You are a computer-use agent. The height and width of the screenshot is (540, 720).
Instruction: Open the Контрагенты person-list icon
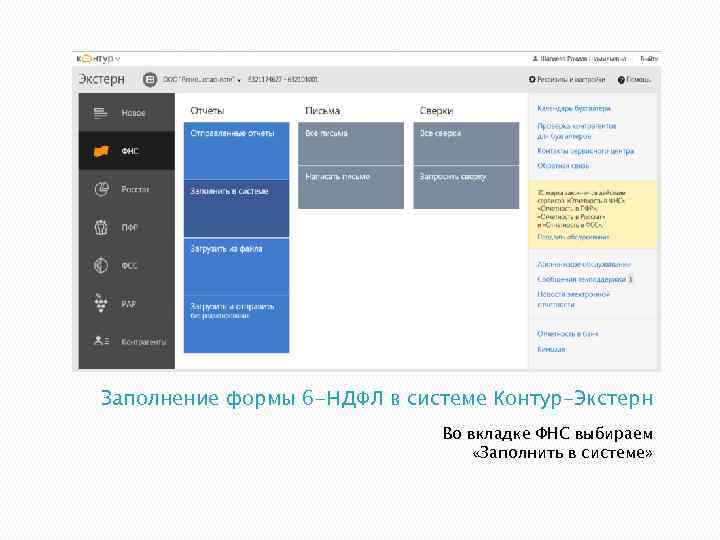(101, 341)
